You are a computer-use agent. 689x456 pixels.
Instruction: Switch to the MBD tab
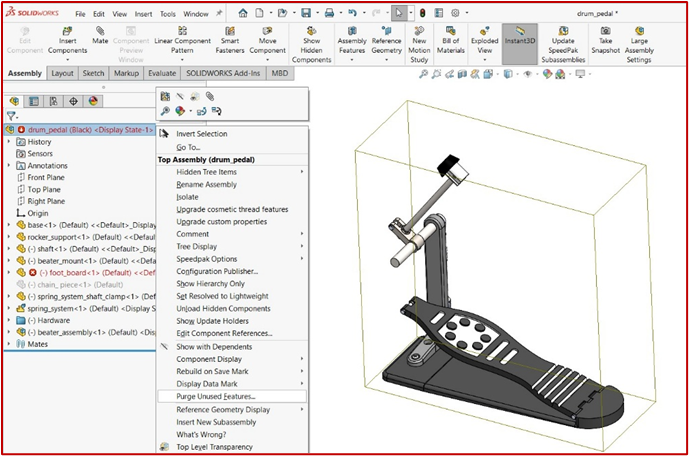pos(280,73)
